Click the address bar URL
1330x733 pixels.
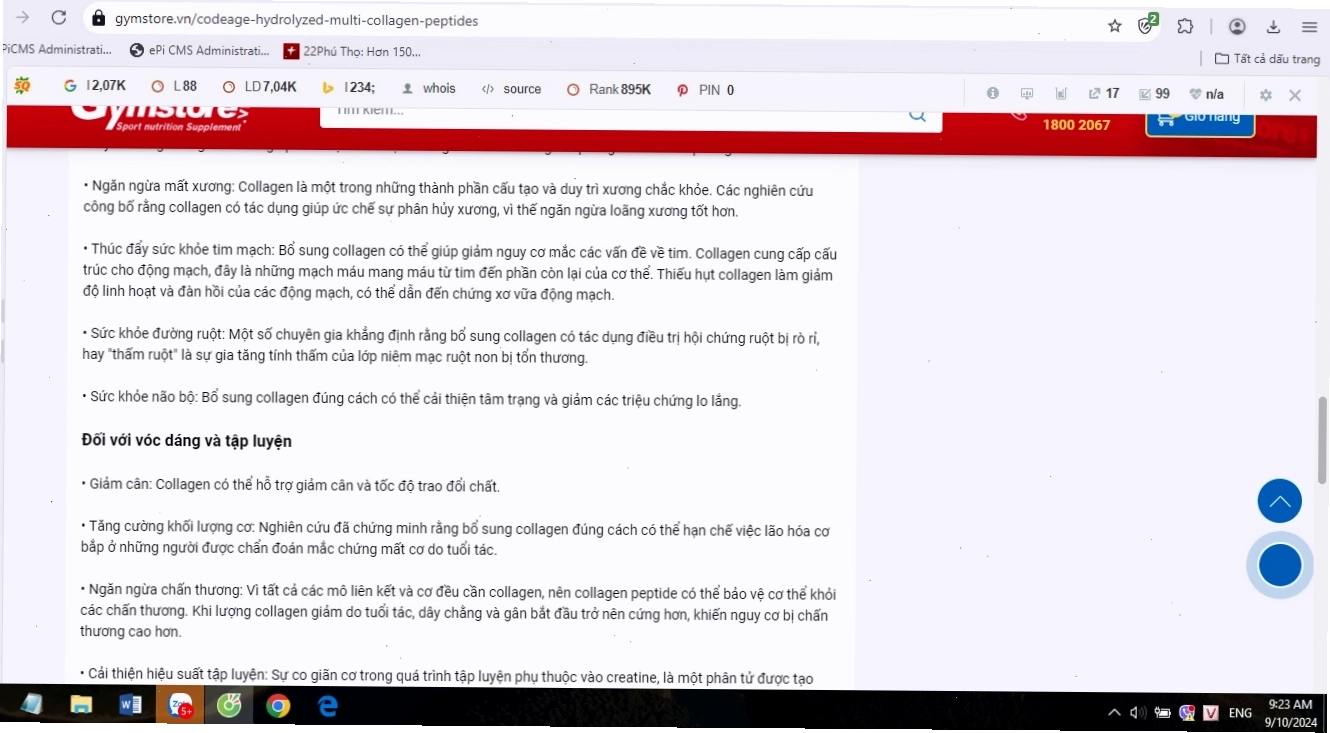point(296,20)
